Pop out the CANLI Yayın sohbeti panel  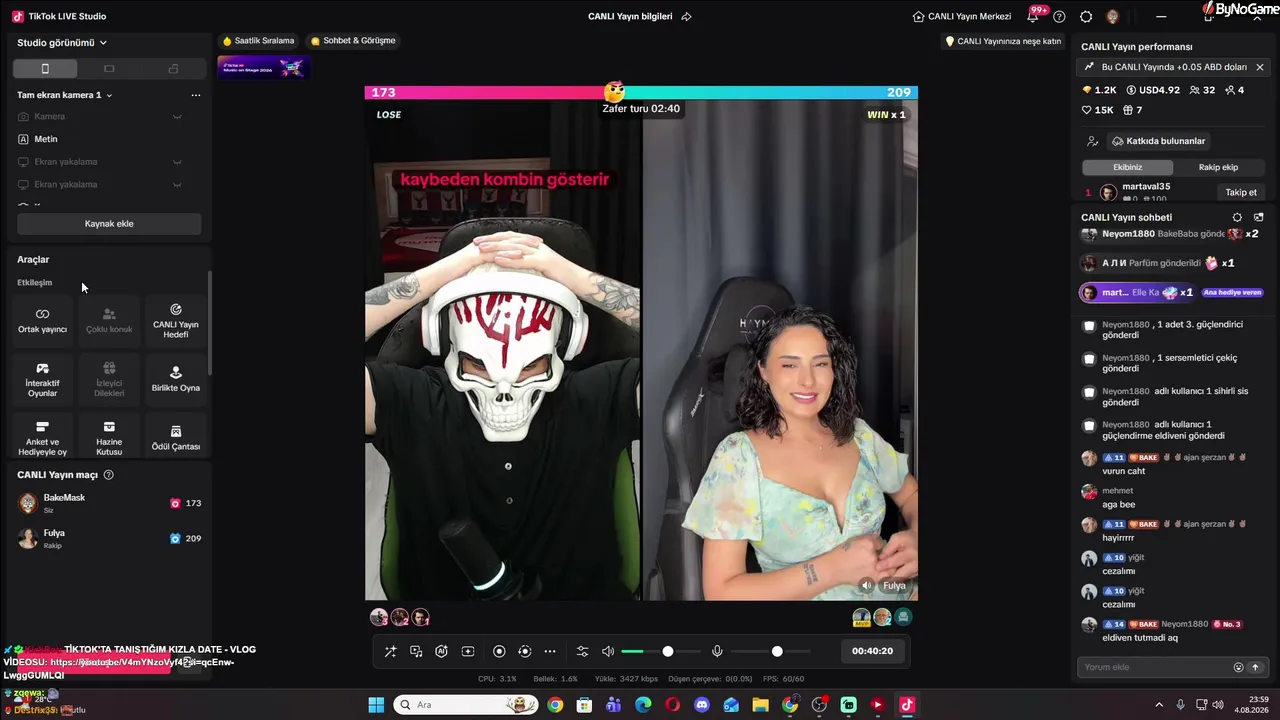[x=1258, y=217]
